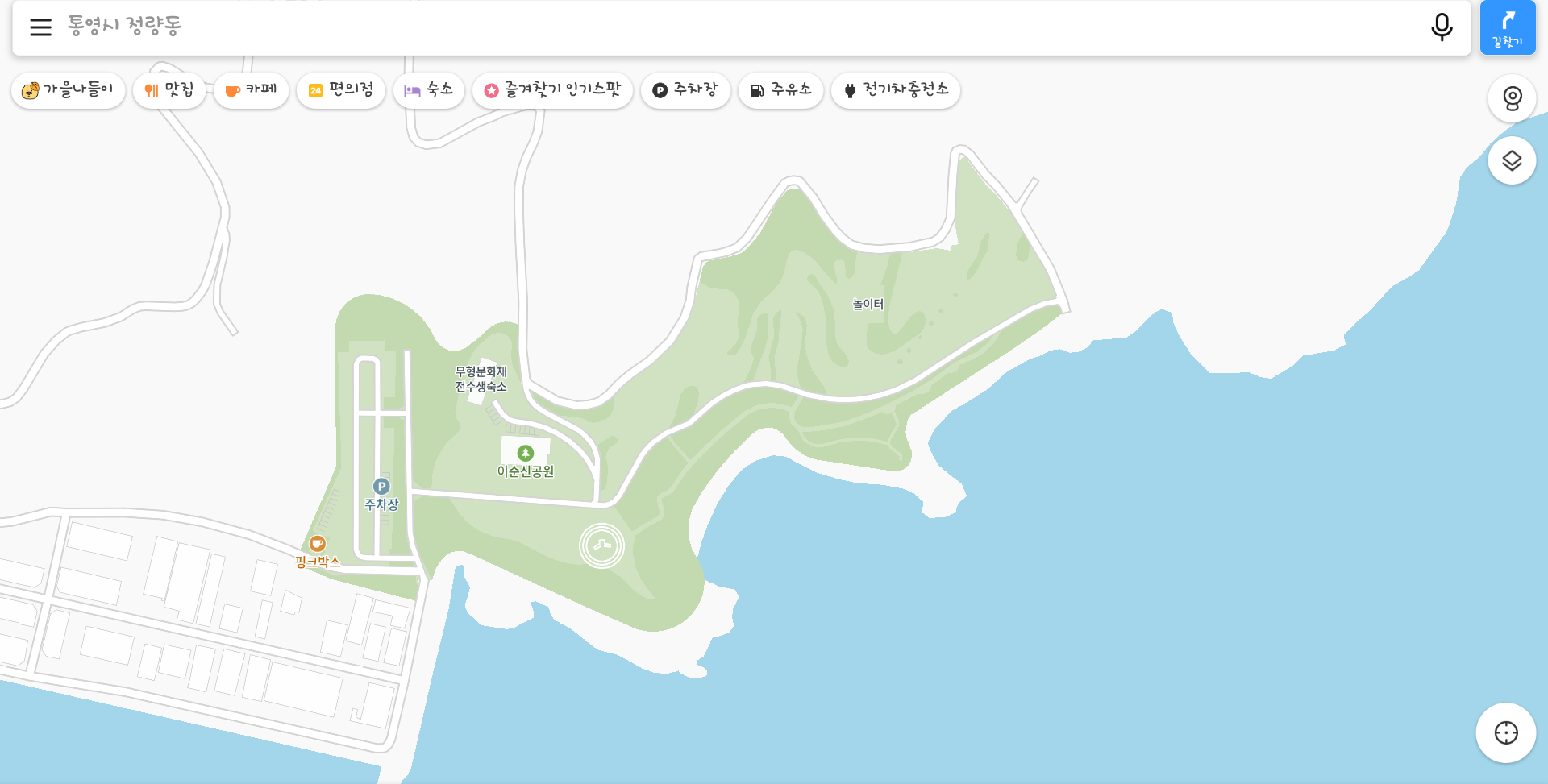Click the 이순신공원 text label

(526, 471)
